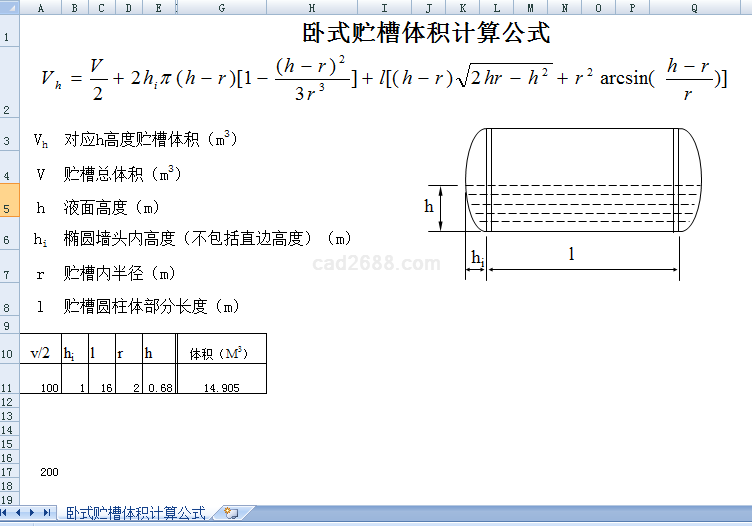Click the last-sheet navigation arrow
The height and width of the screenshot is (526, 752).
(x=46, y=513)
